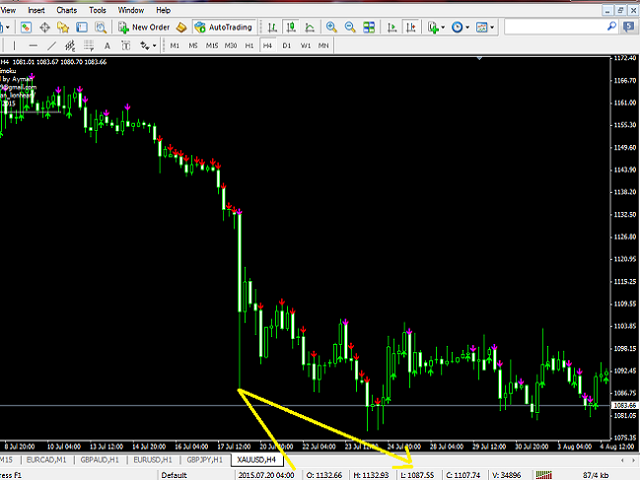This screenshot has height=480, width=640.
Task: Switch to the D1 timeframe
Action: tap(287, 46)
